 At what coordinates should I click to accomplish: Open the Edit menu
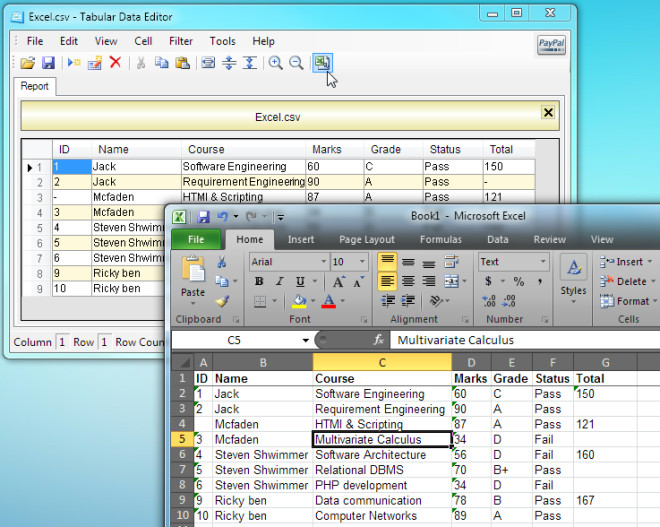(x=69, y=41)
